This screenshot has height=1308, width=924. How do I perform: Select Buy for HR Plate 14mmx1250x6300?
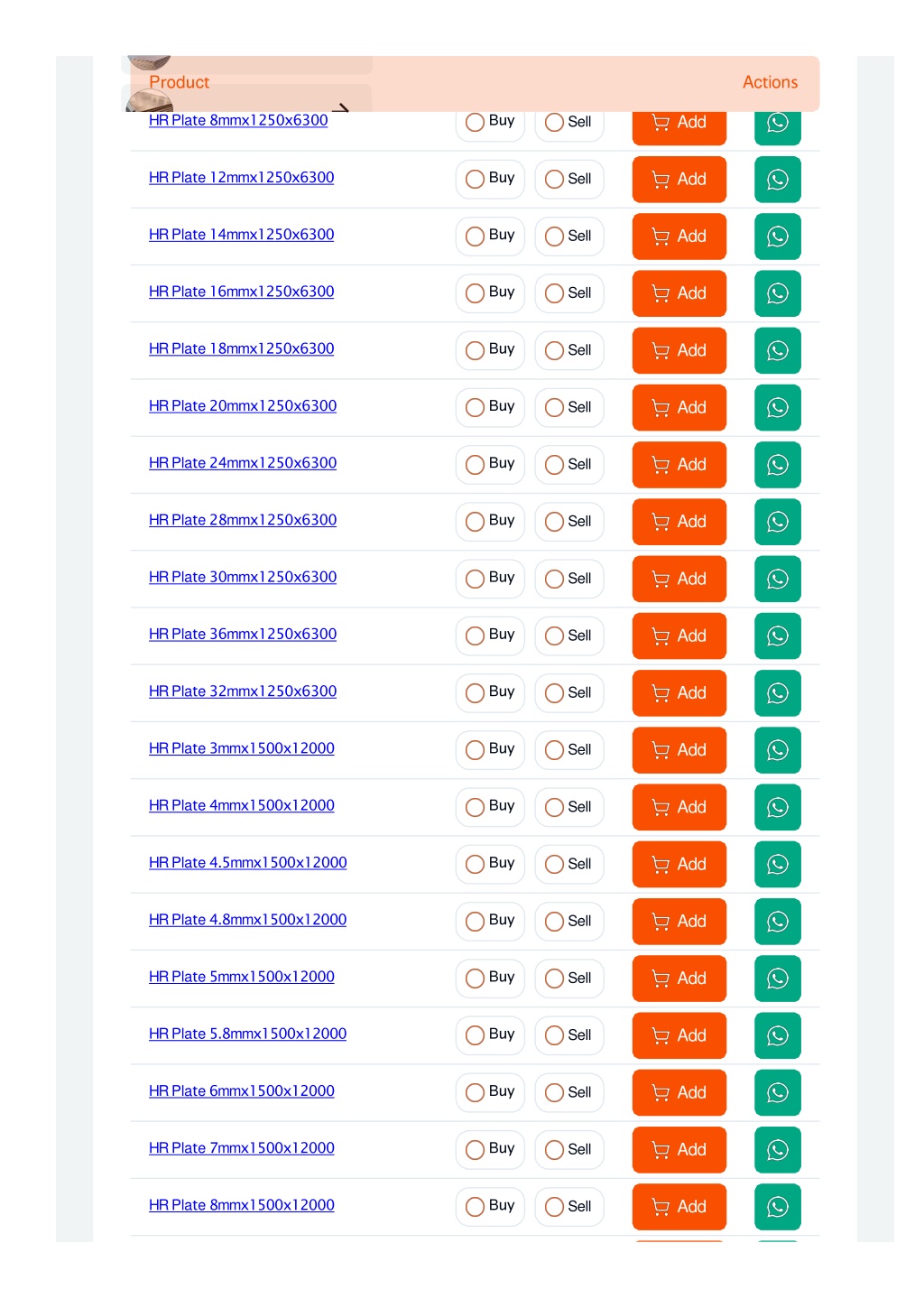click(490, 236)
